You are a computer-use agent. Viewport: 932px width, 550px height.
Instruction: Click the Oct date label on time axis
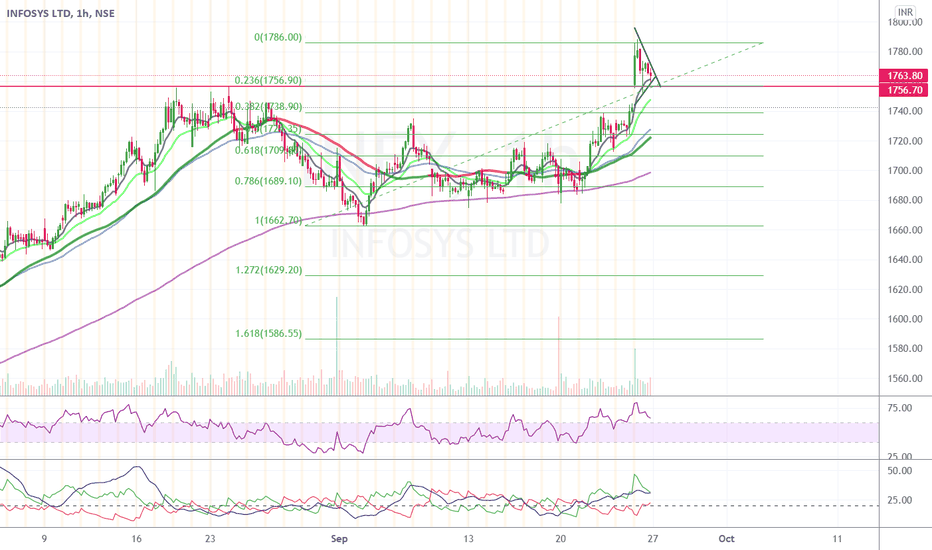(726, 539)
